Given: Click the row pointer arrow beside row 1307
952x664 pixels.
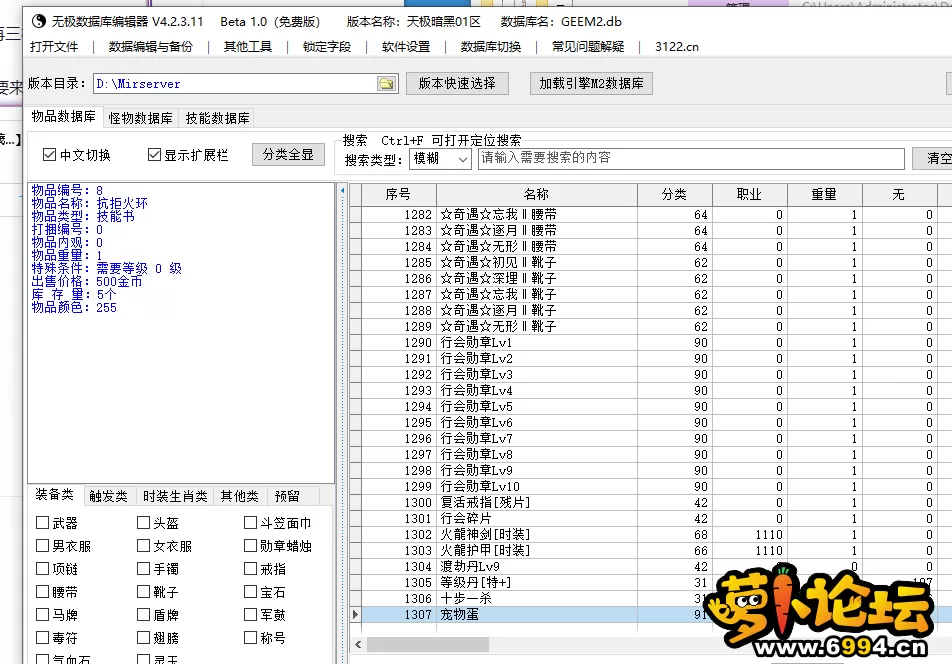Looking at the screenshot, I should [x=355, y=614].
